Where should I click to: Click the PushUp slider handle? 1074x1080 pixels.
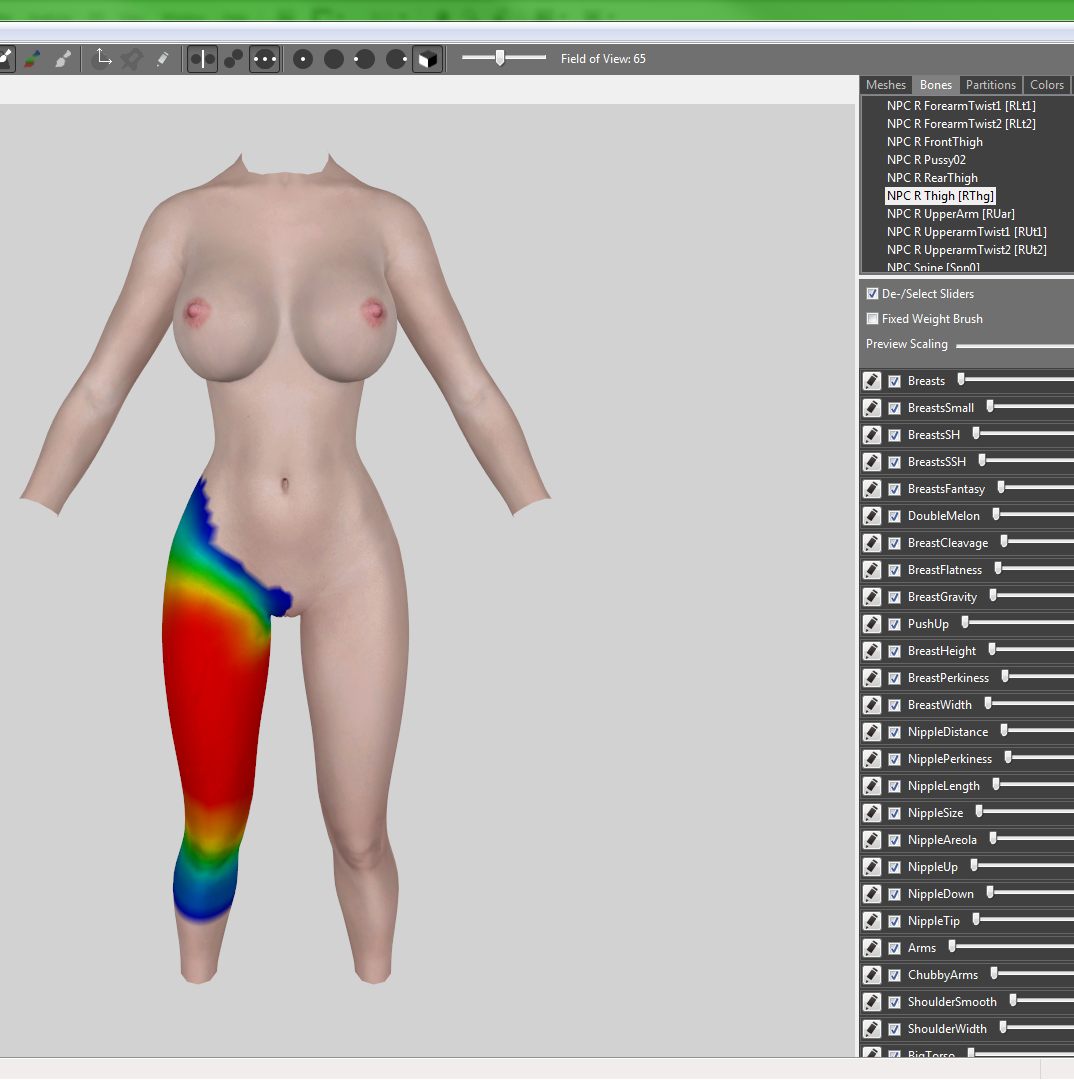(x=965, y=623)
